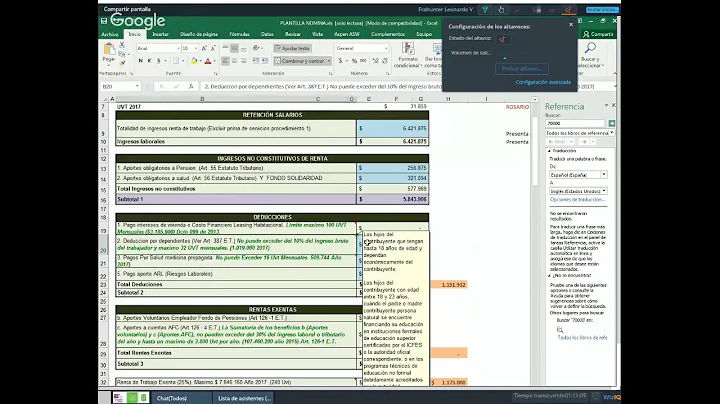Collapse the ¿No lo encuentra? section
The width and height of the screenshot is (720, 404).
point(550,276)
